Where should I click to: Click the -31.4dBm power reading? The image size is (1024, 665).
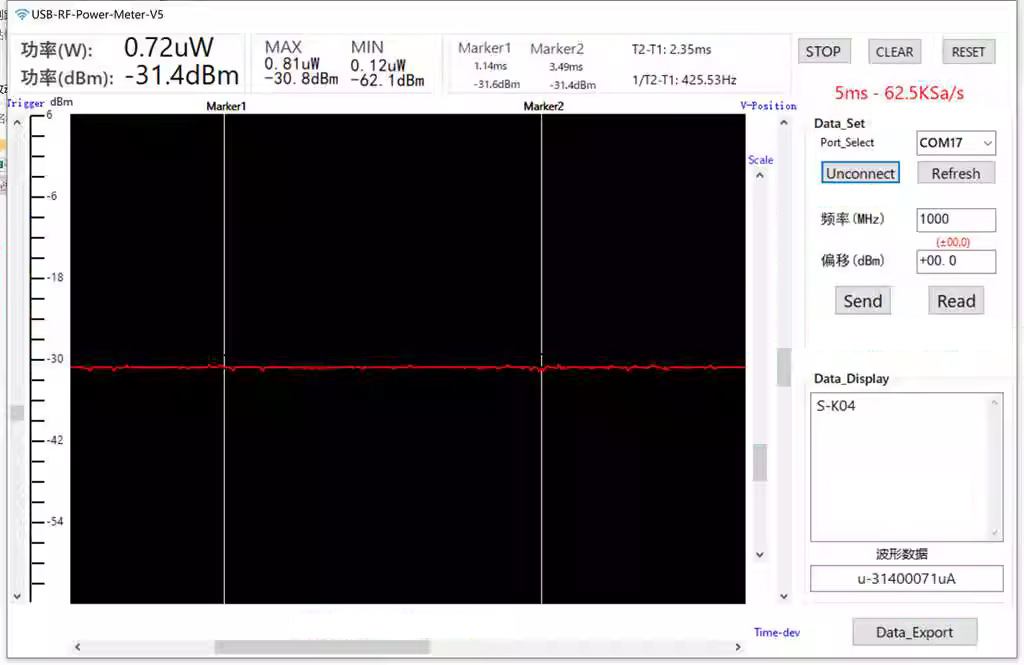pos(182,76)
